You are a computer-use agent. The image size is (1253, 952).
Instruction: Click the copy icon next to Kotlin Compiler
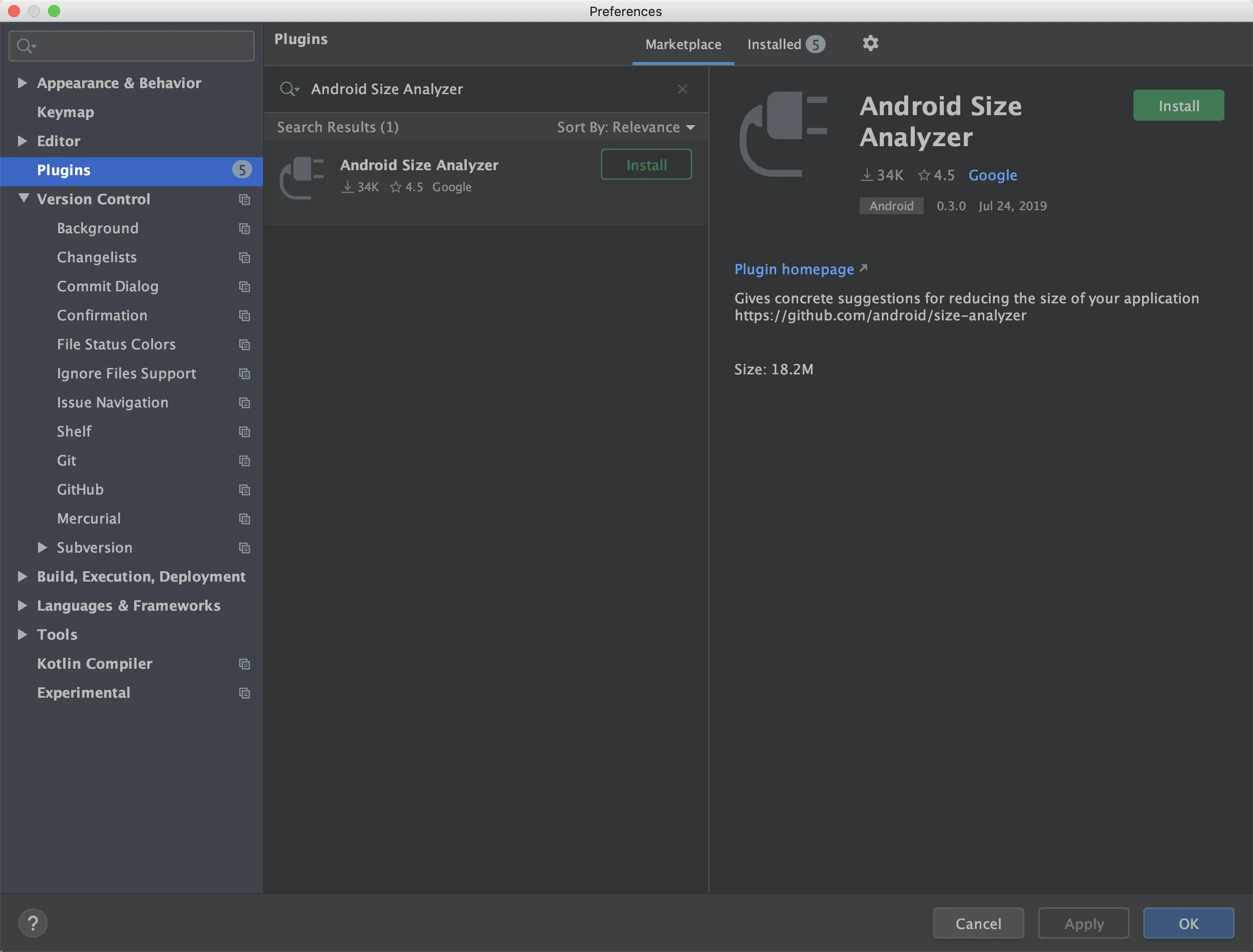[x=244, y=664]
